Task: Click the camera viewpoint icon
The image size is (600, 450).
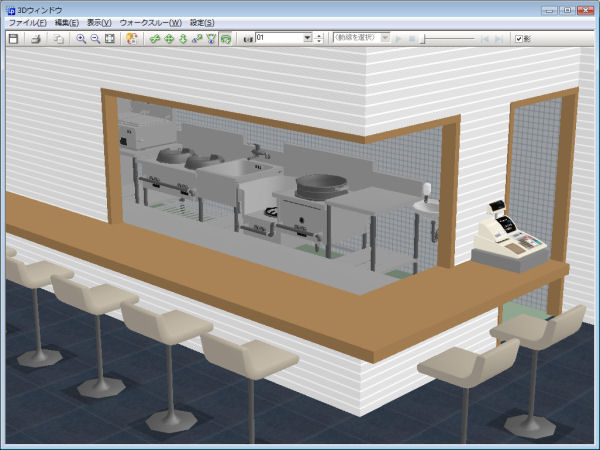Action: [x=247, y=38]
